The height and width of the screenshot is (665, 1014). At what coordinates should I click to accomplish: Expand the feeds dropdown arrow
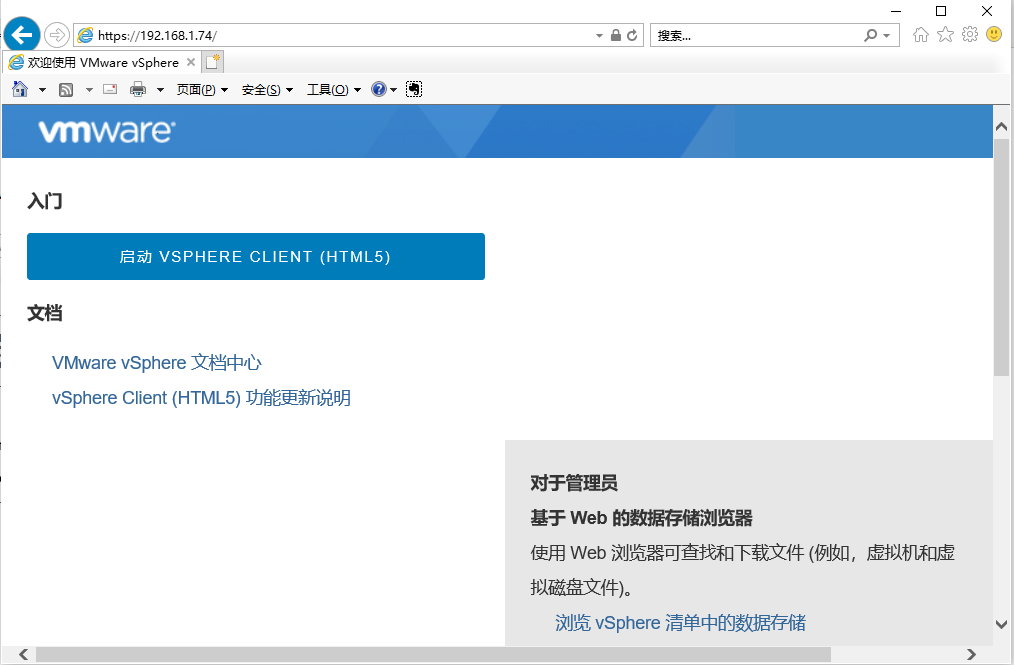[89, 90]
